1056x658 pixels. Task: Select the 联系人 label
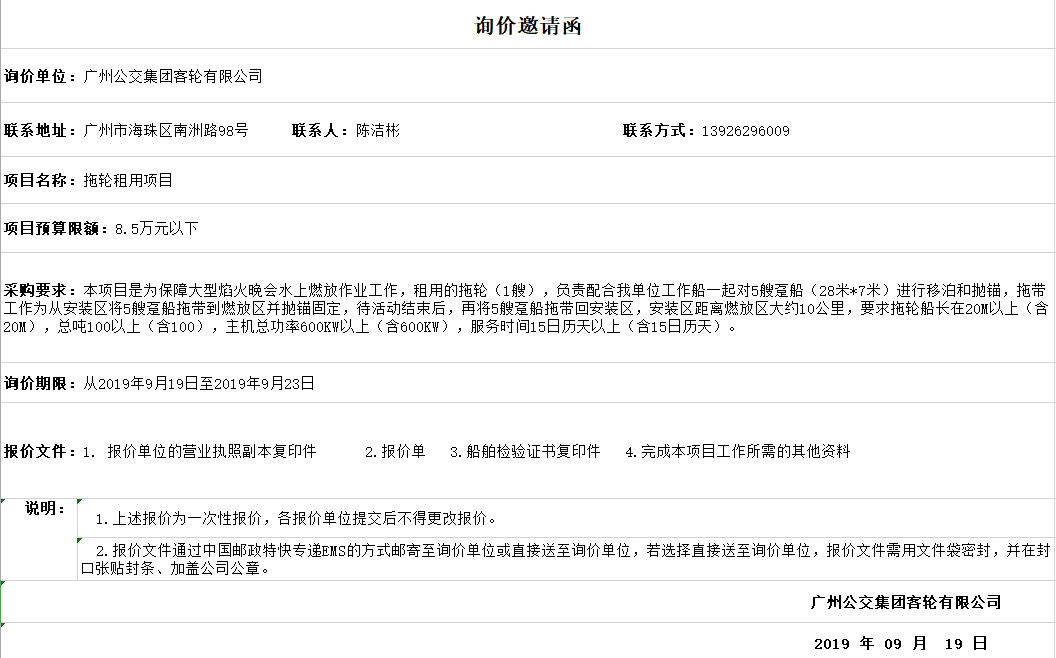pyautogui.click(x=320, y=130)
